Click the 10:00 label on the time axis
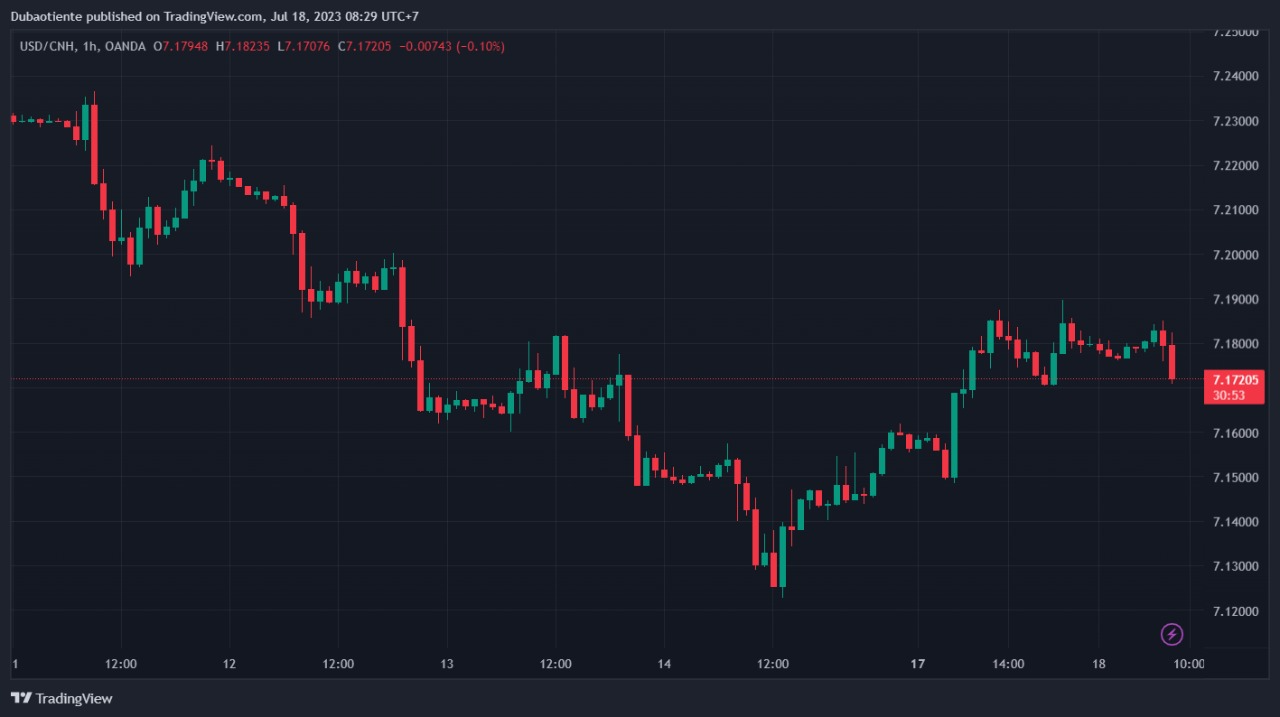Image resolution: width=1280 pixels, height=717 pixels. tap(1189, 664)
